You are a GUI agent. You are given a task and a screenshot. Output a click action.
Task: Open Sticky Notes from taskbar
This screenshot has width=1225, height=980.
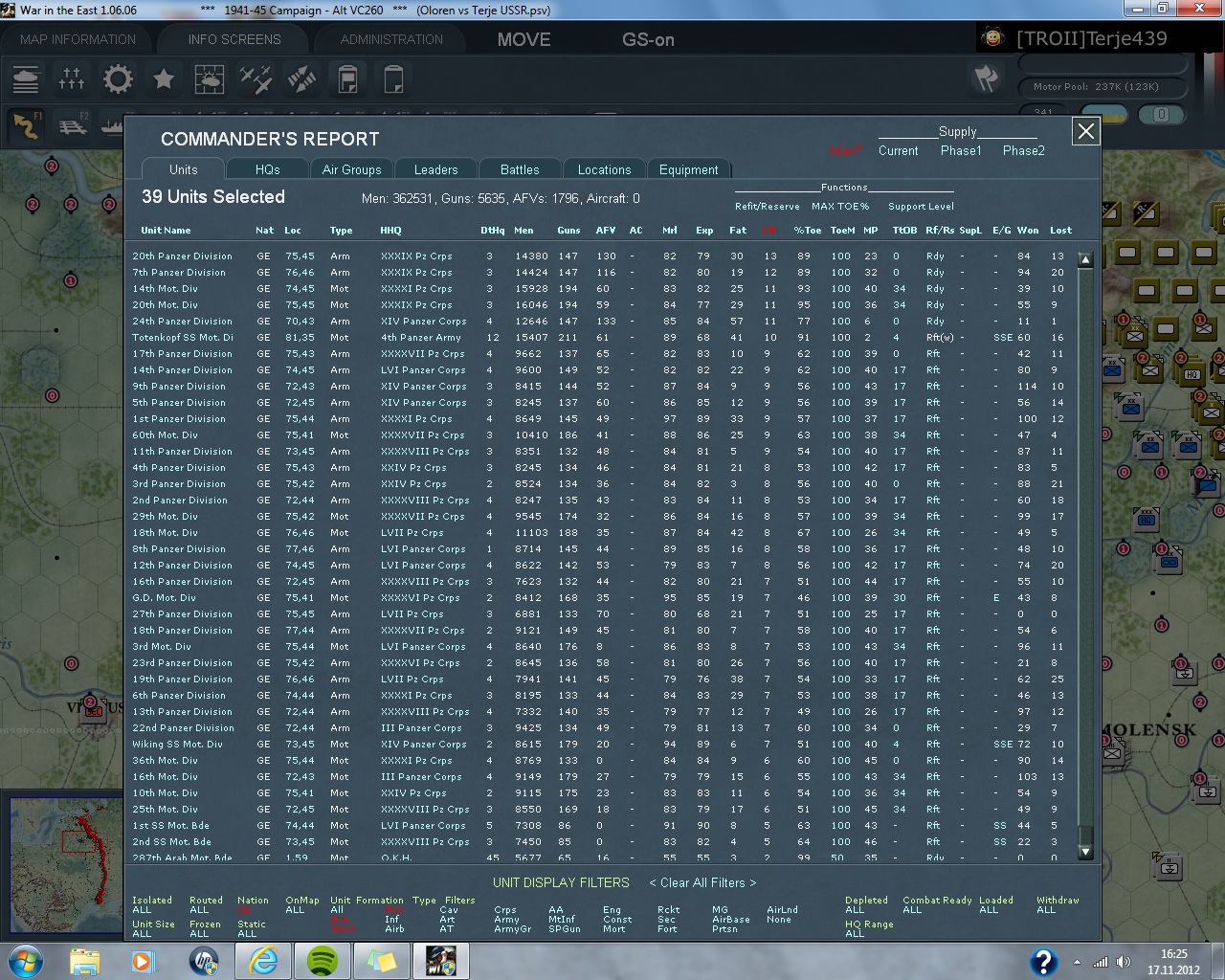pyautogui.click(x=382, y=960)
